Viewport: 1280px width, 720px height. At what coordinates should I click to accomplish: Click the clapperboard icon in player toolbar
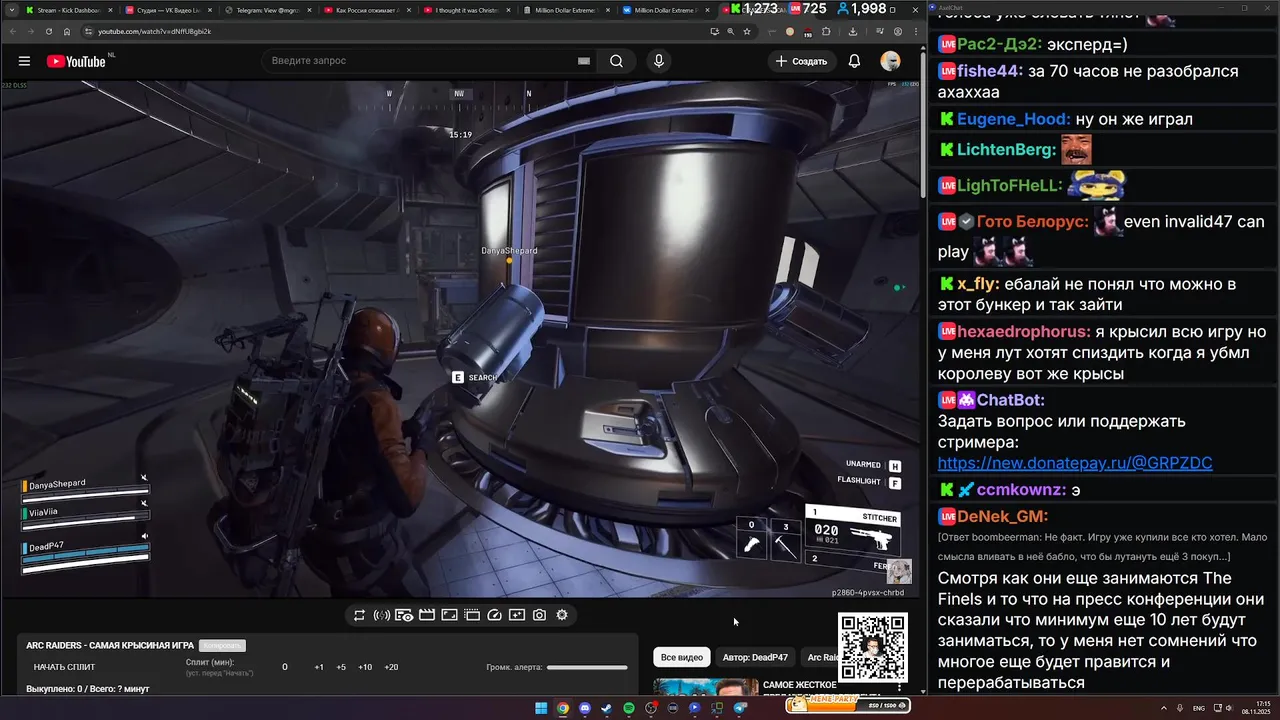[427, 615]
